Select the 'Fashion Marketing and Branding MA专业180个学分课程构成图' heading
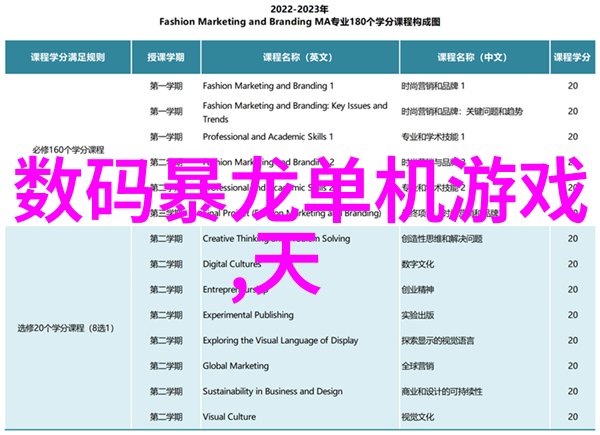 (300, 22)
